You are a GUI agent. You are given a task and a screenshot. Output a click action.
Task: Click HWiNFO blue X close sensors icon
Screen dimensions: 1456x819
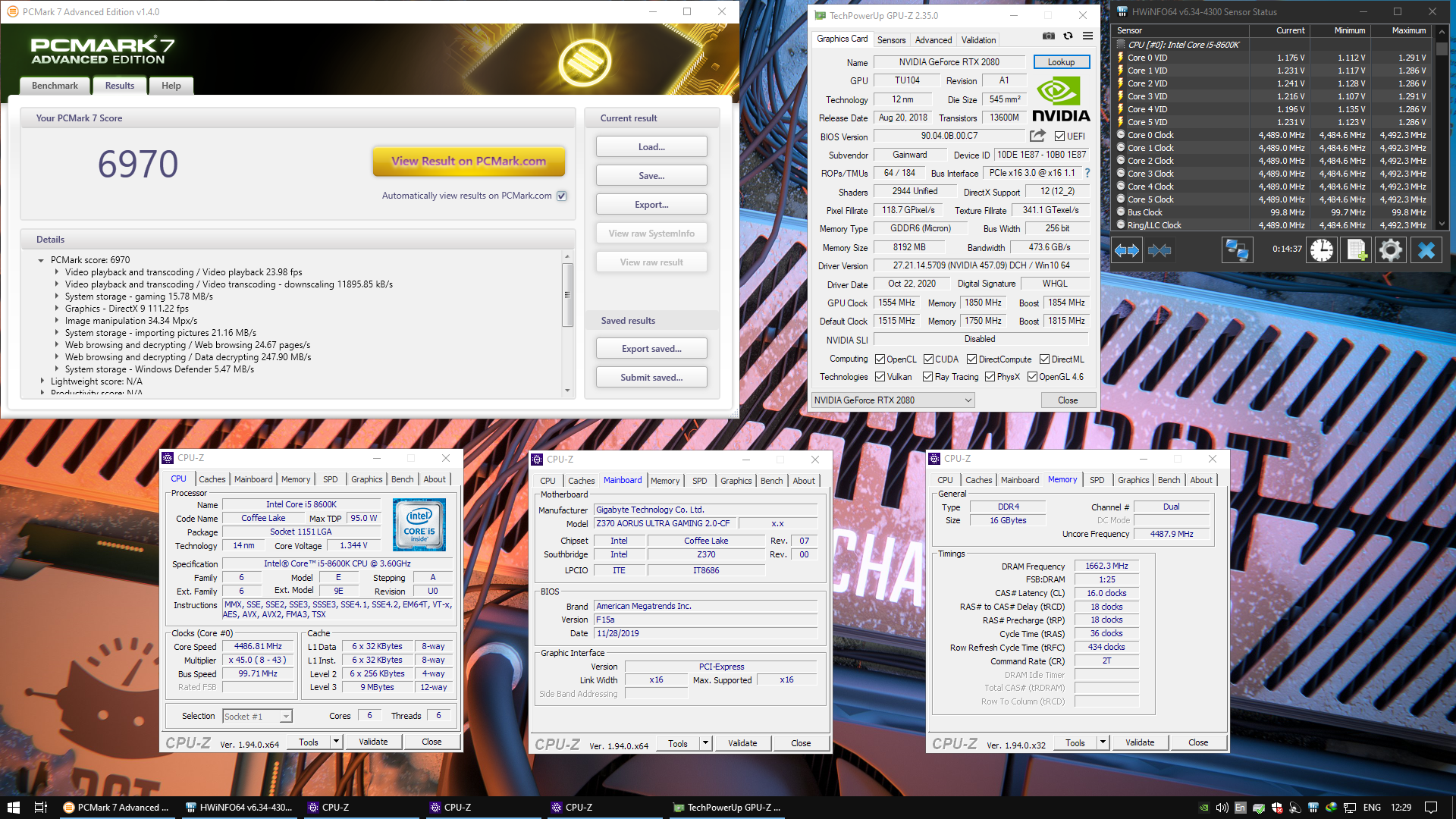[1426, 249]
